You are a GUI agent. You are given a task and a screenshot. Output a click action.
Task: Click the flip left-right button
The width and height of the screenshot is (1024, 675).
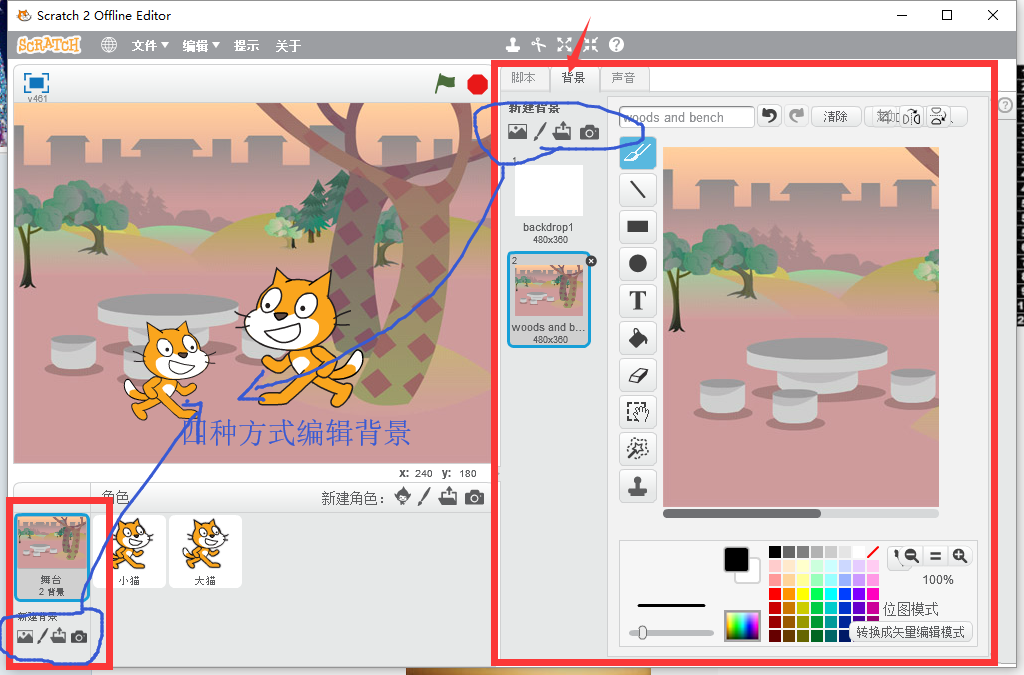[912, 117]
